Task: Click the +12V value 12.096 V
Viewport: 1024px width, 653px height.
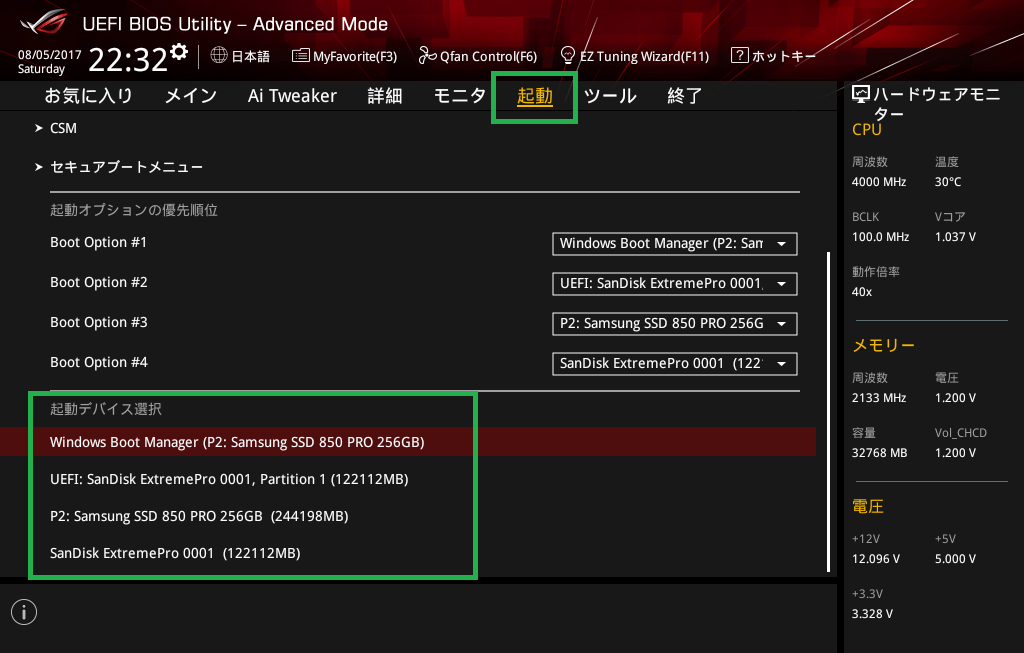Action: coord(876,559)
